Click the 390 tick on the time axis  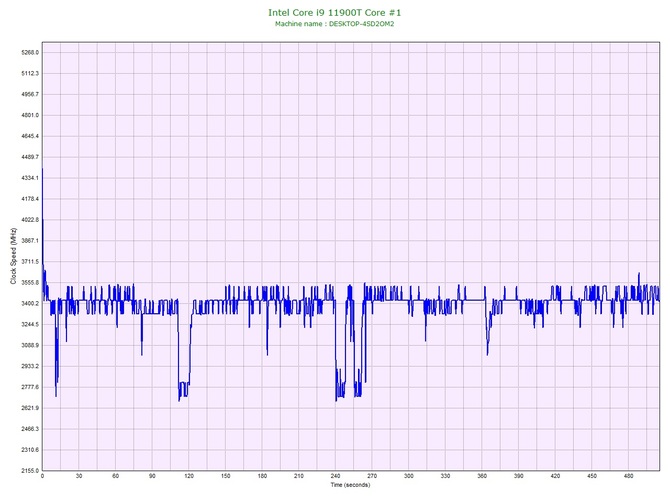(x=519, y=476)
